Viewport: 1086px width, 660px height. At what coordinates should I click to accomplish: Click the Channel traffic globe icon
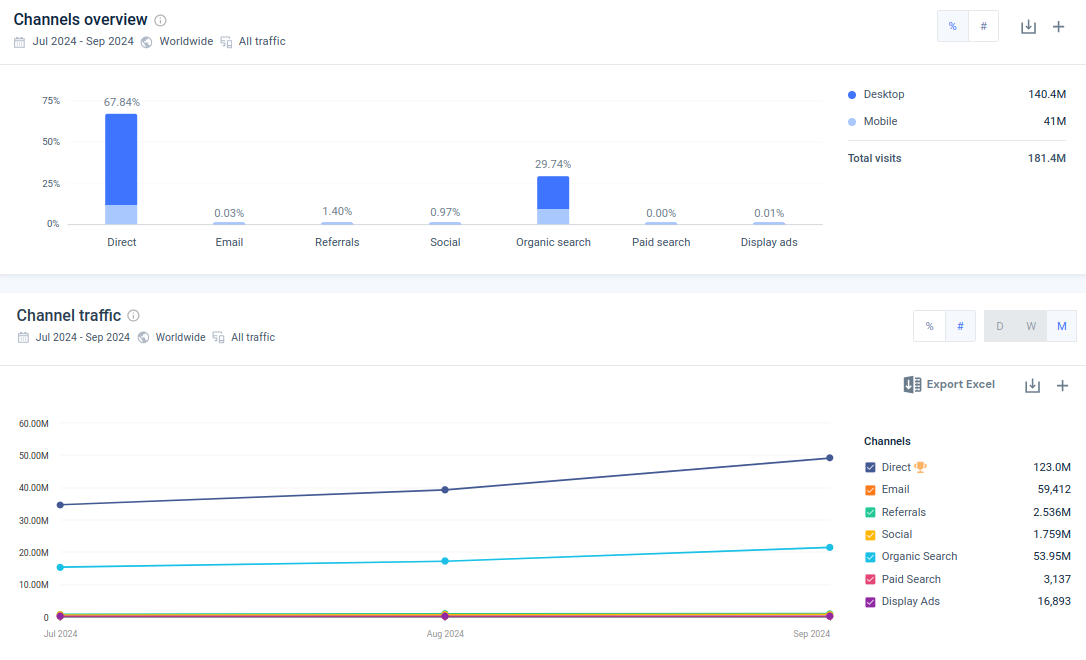point(143,337)
